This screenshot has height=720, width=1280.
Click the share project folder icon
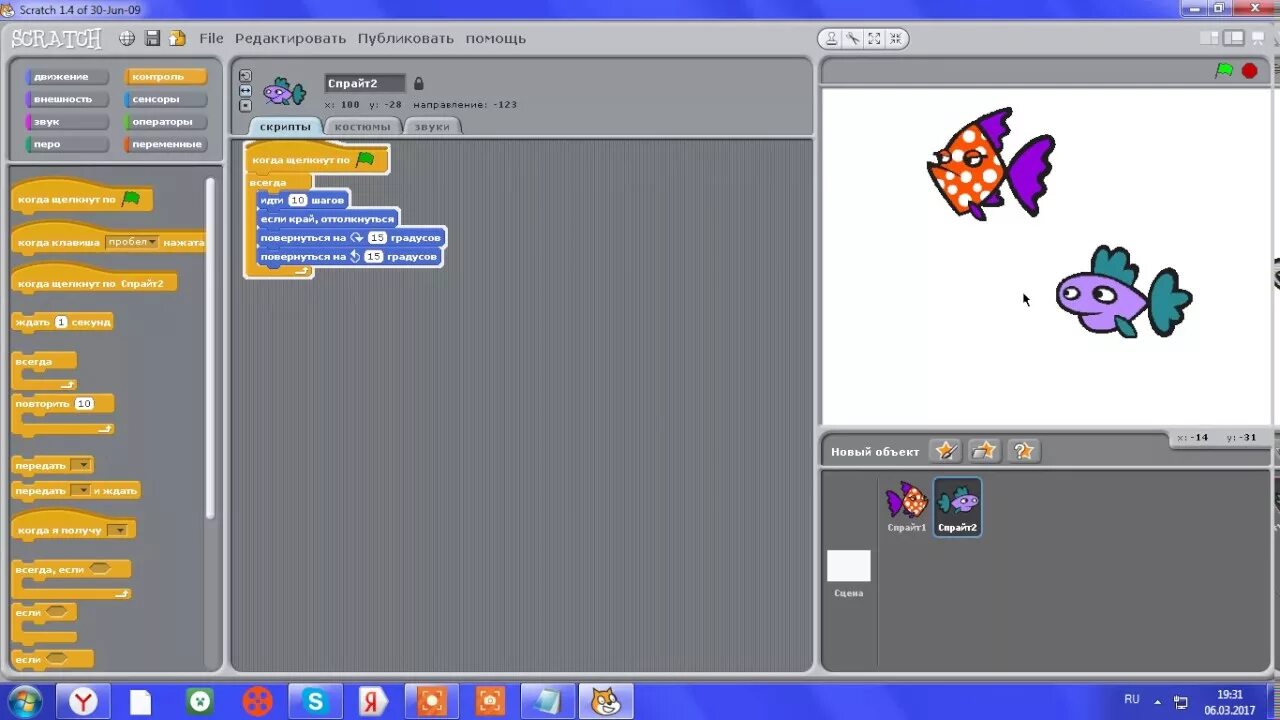click(178, 38)
